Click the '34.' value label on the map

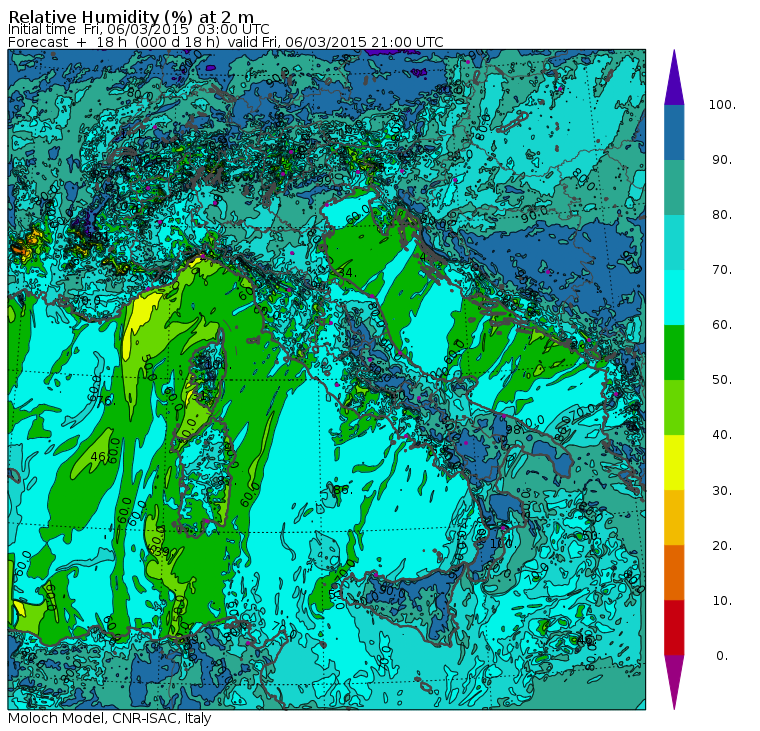348,273
